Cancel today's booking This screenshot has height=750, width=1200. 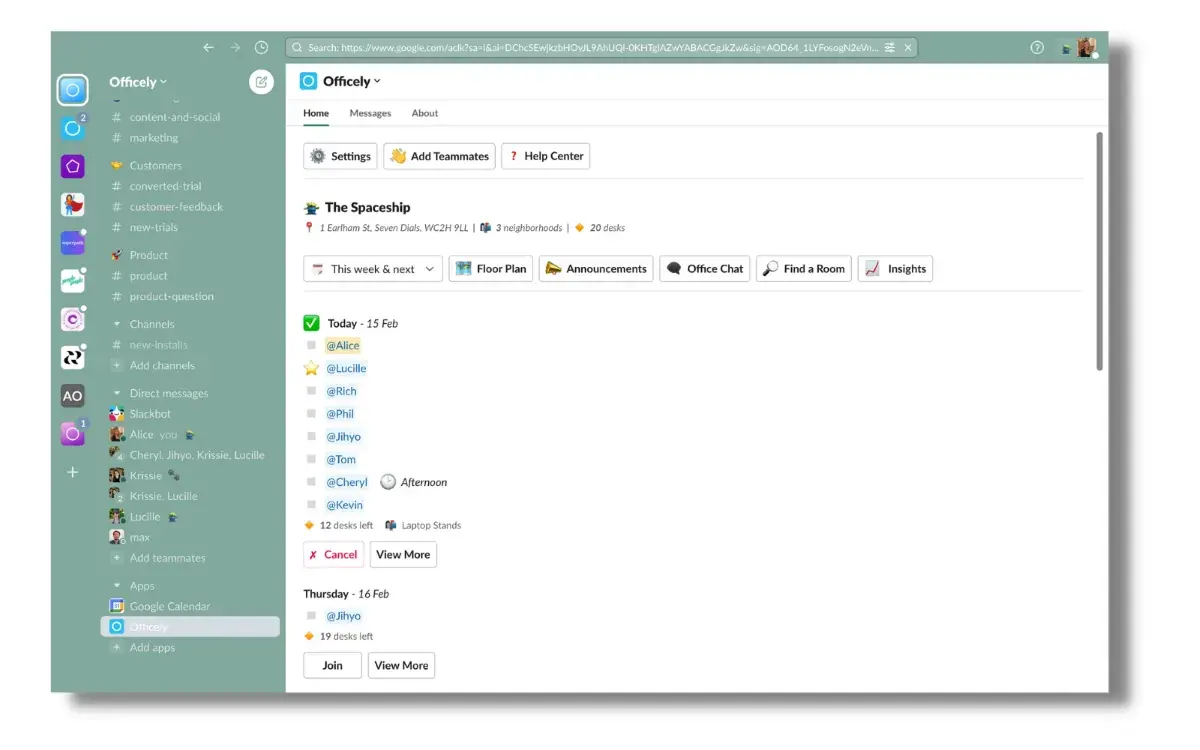(333, 554)
